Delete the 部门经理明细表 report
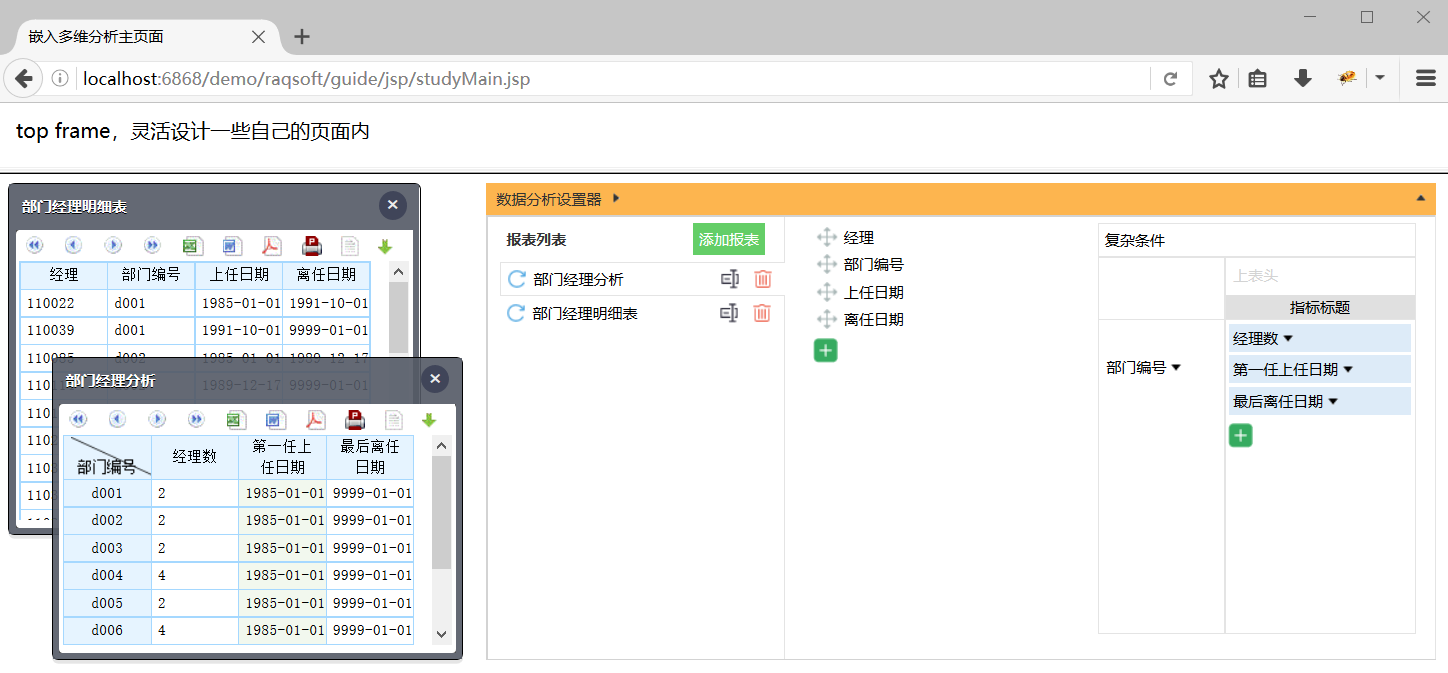 (762, 313)
